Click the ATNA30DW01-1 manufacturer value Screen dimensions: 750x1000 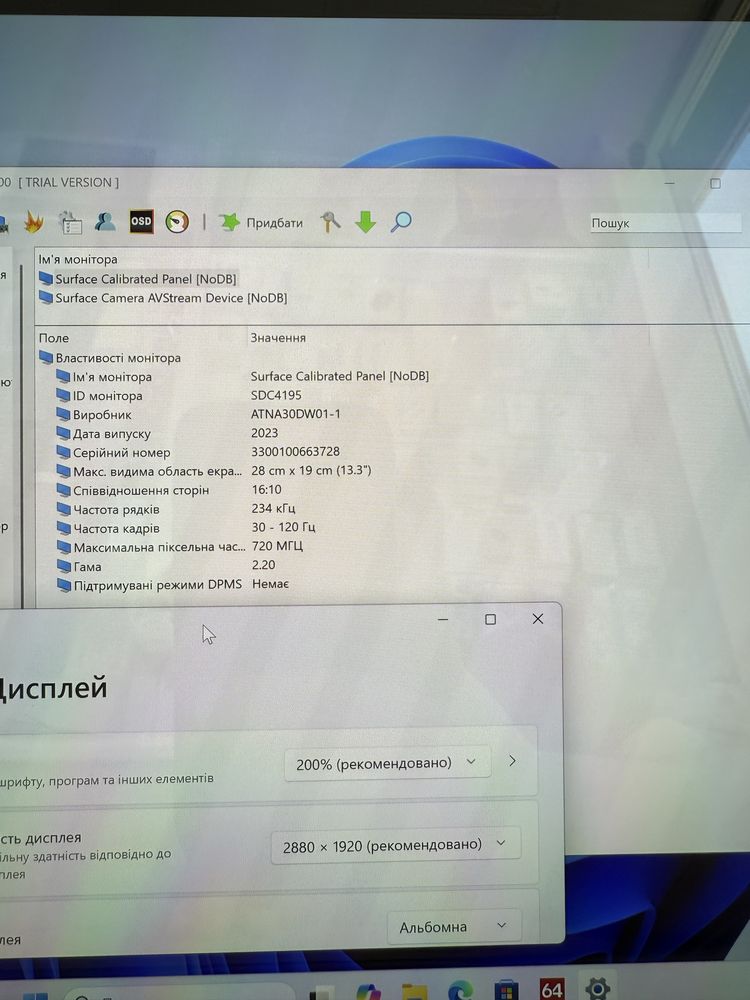(x=296, y=414)
